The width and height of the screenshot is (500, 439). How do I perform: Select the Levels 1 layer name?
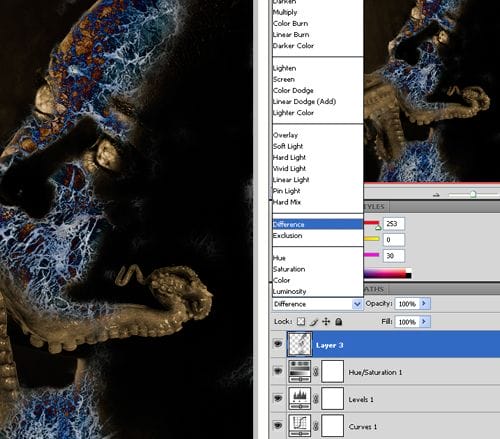tap(361, 399)
